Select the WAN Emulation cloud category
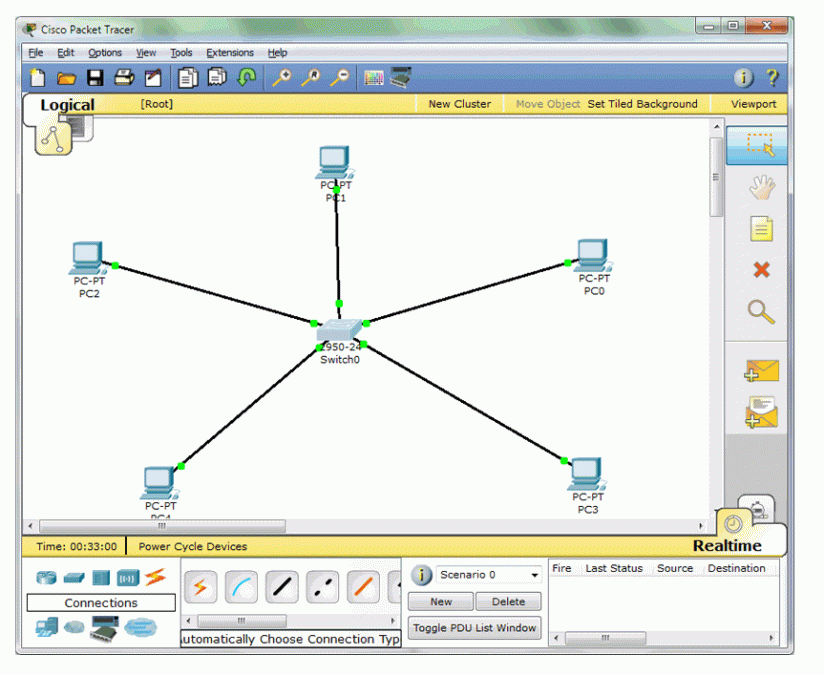The width and height of the screenshot is (824, 675). pyautogui.click(x=74, y=627)
